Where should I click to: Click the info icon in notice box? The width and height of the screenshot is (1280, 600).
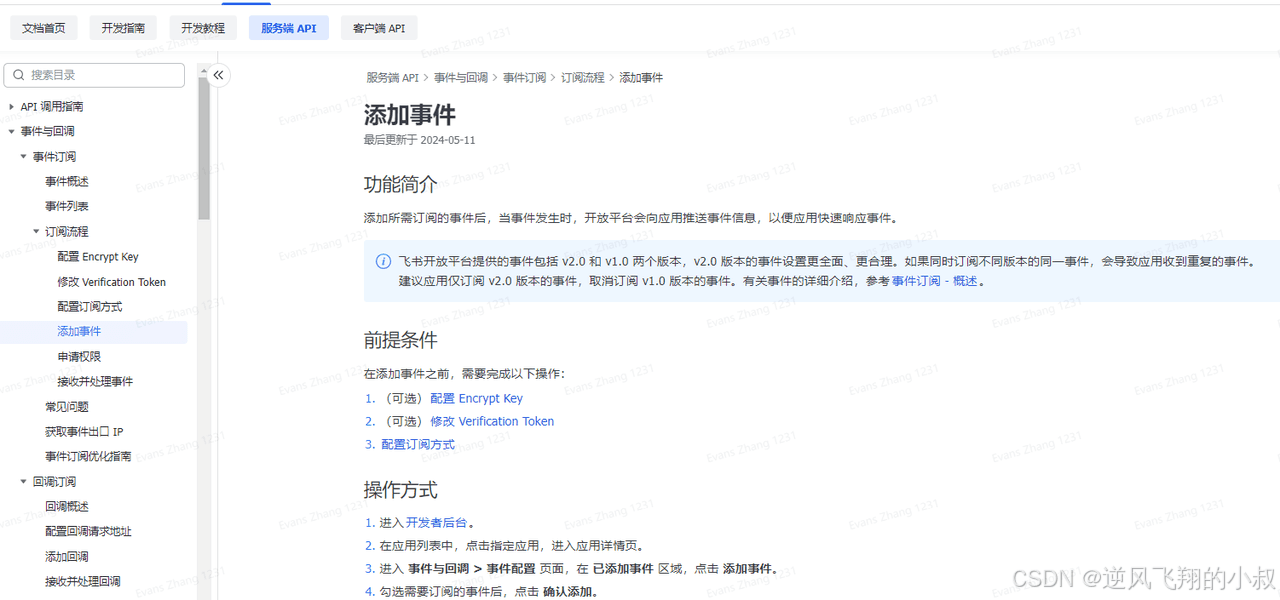coord(383,262)
